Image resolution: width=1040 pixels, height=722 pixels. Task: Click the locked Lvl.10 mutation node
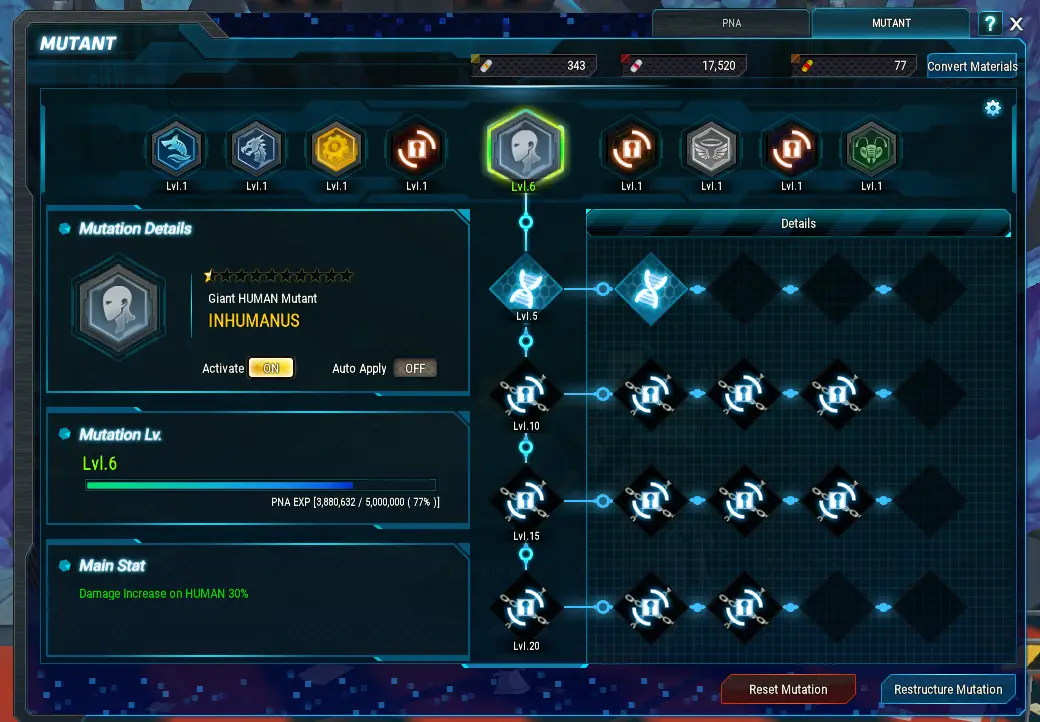click(526, 395)
